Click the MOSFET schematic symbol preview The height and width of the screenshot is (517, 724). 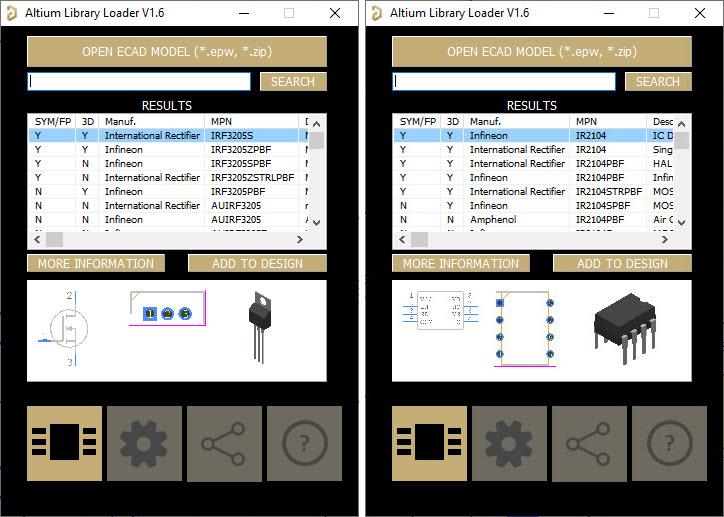pos(65,329)
